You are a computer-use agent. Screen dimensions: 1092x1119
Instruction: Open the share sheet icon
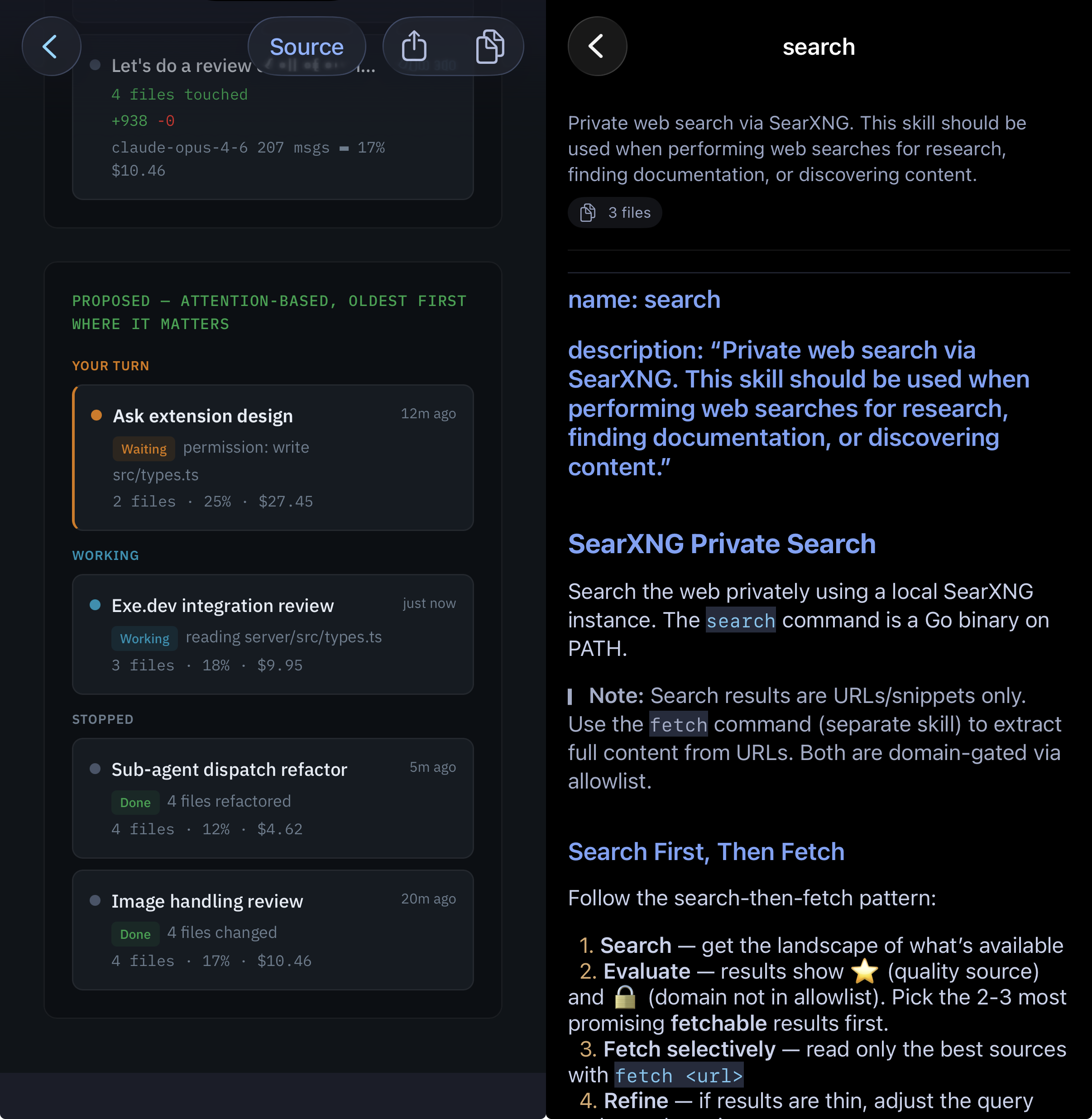click(414, 47)
